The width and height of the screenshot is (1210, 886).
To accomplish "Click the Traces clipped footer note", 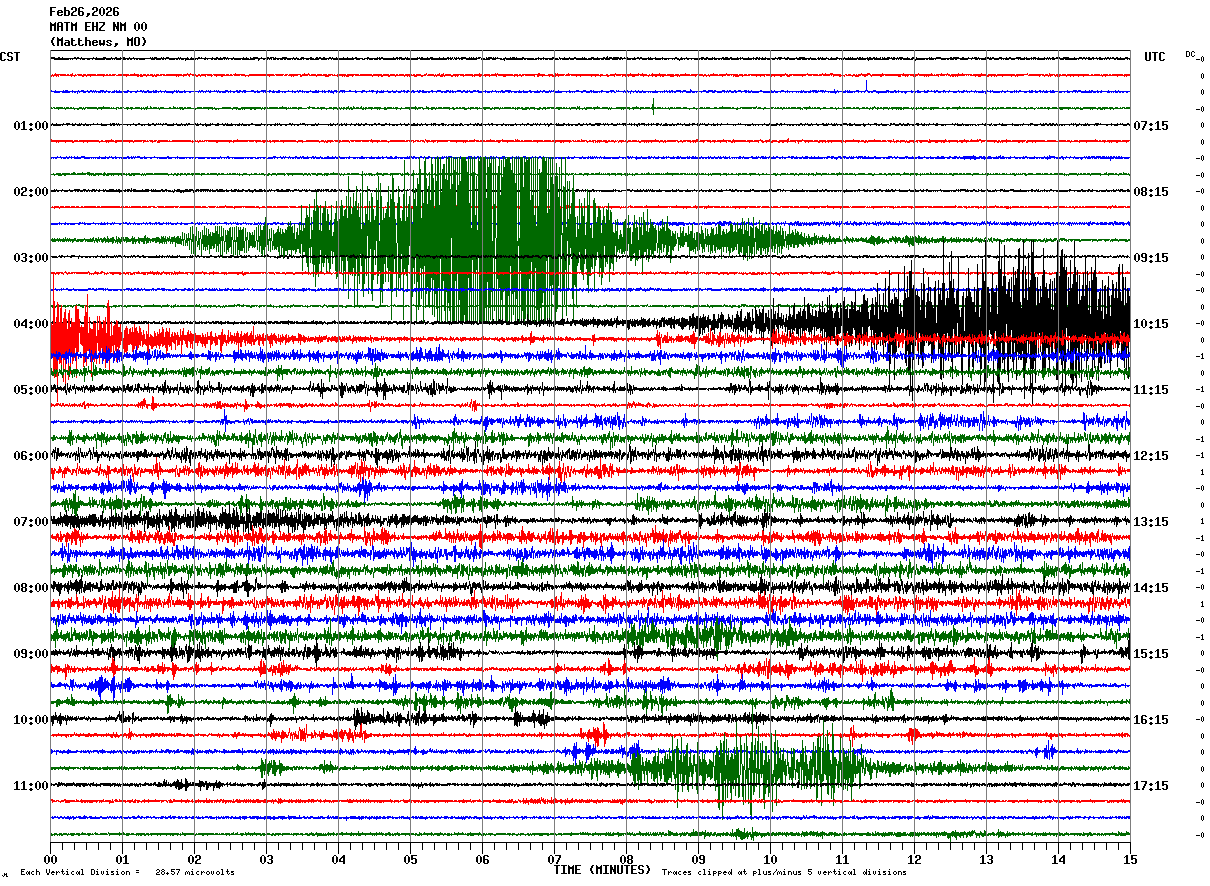I will pyautogui.click(x=784, y=872).
